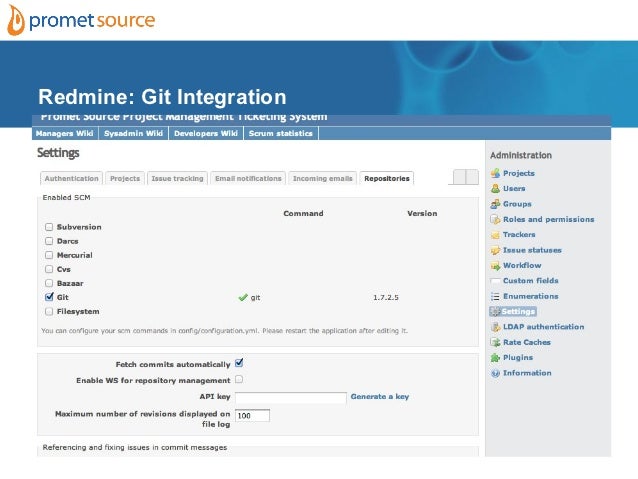The height and width of the screenshot is (479, 638).
Task: Click the Version column header
Action: (422, 213)
